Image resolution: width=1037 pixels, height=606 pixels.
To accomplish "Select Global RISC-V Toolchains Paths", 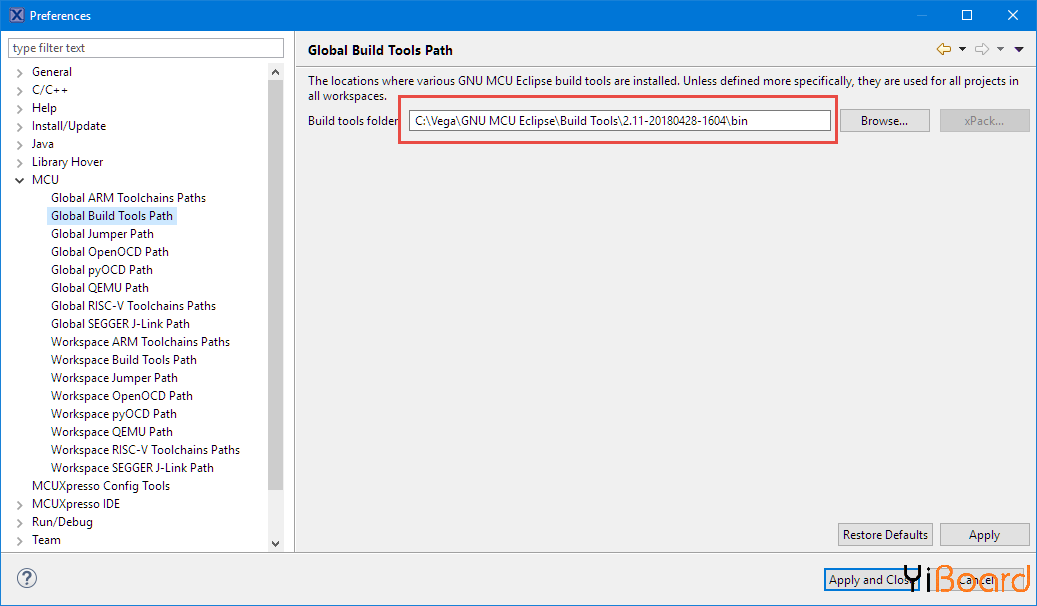I will coord(133,306).
